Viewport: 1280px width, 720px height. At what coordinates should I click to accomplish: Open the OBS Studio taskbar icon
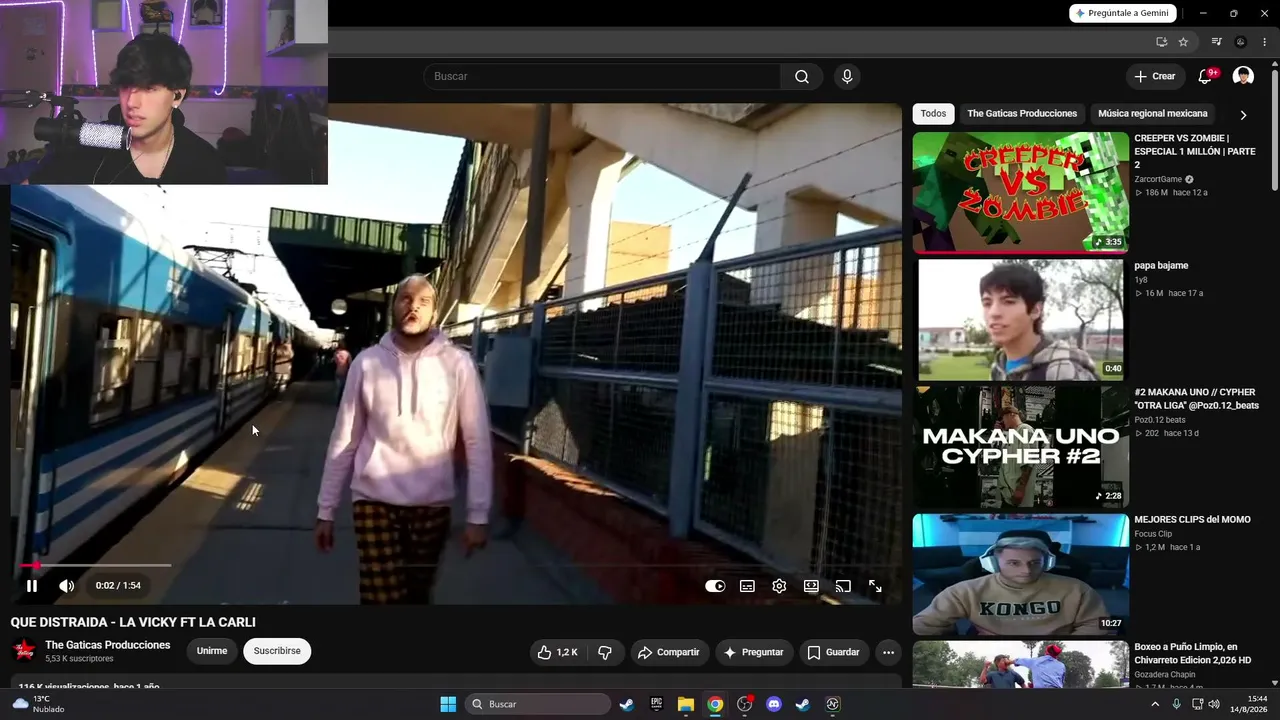tap(744, 704)
